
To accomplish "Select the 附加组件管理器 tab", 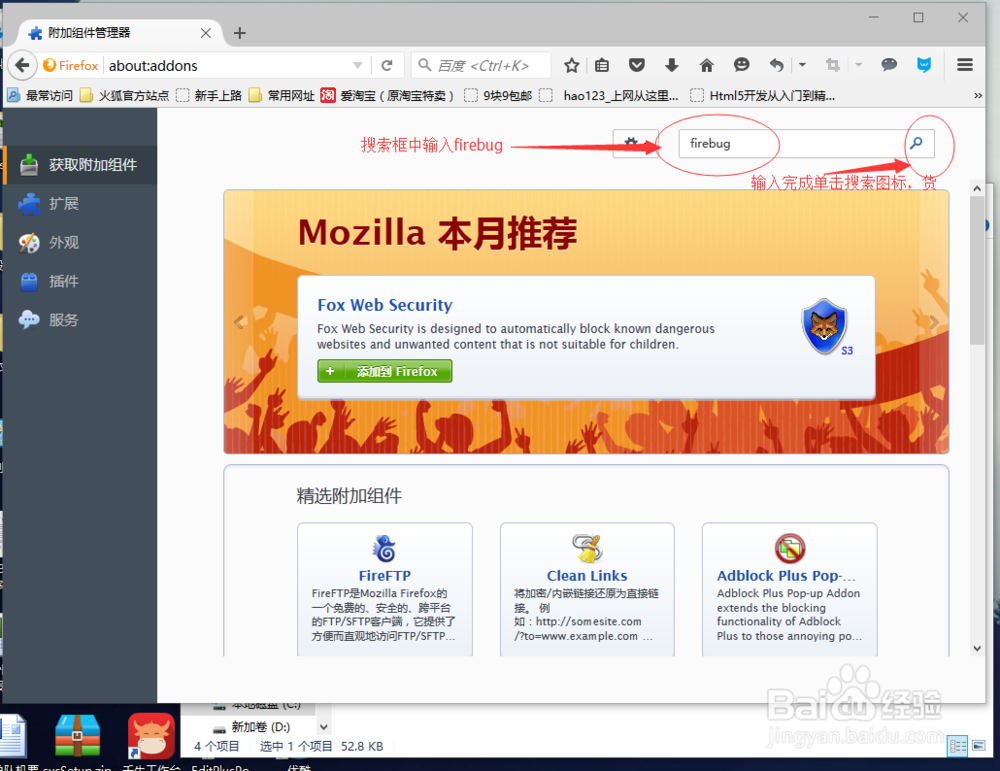I will click(x=118, y=33).
